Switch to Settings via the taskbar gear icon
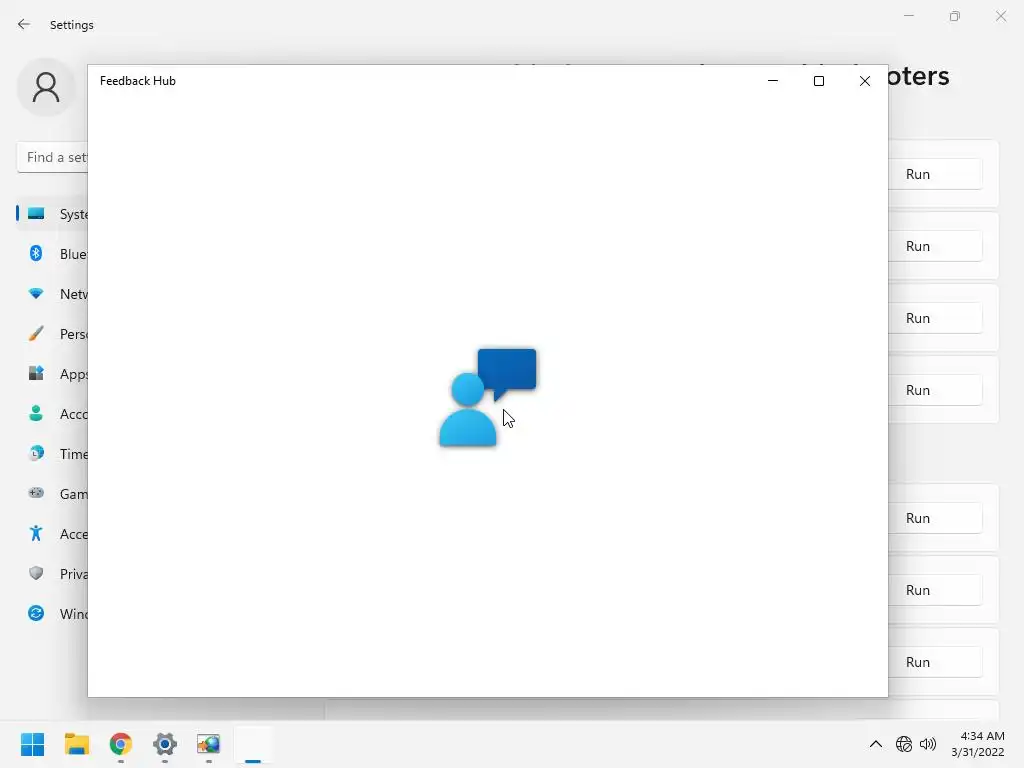 [x=165, y=744]
